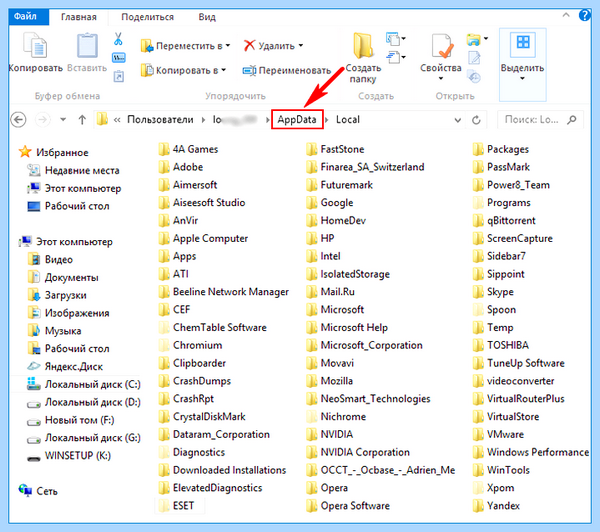Select Изображения in the navigation pane
This screenshot has width=600, height=532.
69,312
